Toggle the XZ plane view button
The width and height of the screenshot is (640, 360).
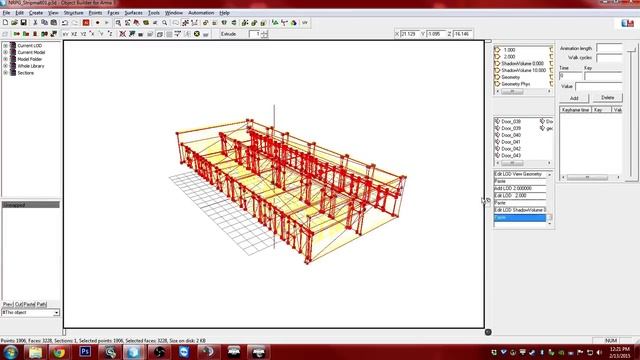click(74, 34)
